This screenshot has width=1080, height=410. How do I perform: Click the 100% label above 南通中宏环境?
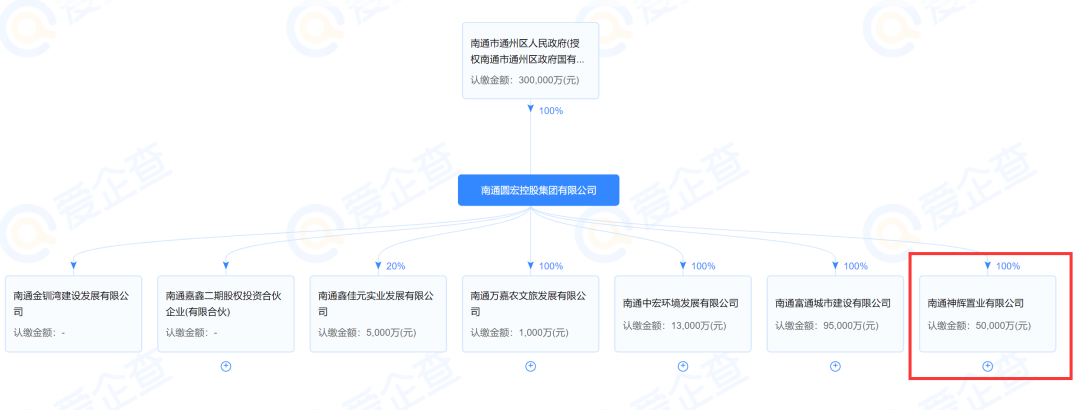tap(703, 266)
